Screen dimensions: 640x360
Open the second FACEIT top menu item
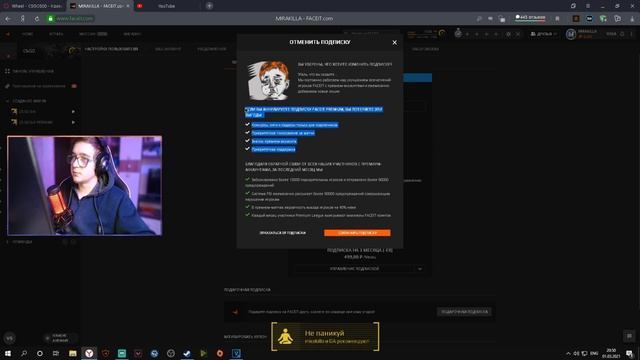(x=56, y=34)
